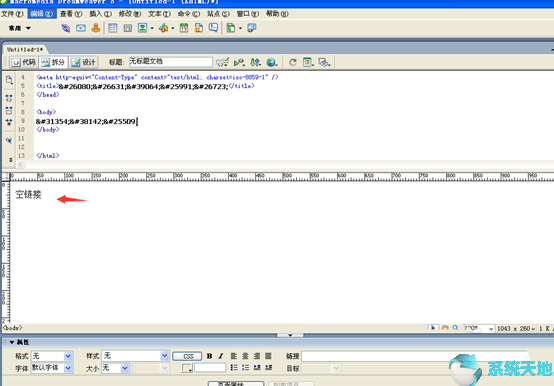Apply an ordered list
Viewport: 554px width, 386px height.
click(x=245, y=368)
